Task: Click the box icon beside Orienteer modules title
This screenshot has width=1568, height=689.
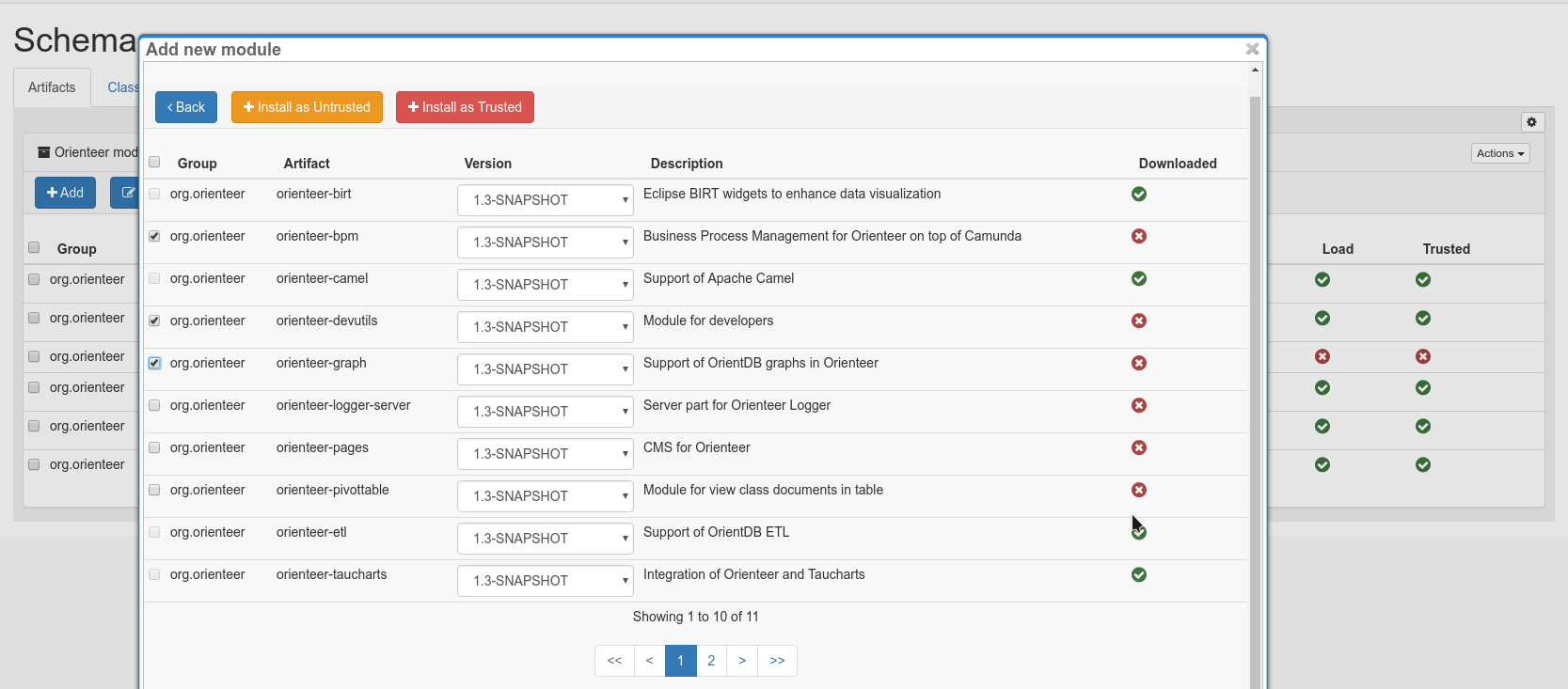Action: pos(43,152)
